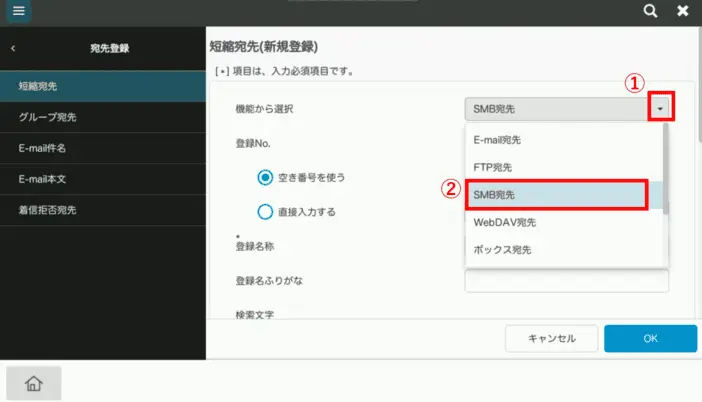This screenshot has width=702, height=402.
Task: Select the 直接入力する radio button
Action: 265,211
